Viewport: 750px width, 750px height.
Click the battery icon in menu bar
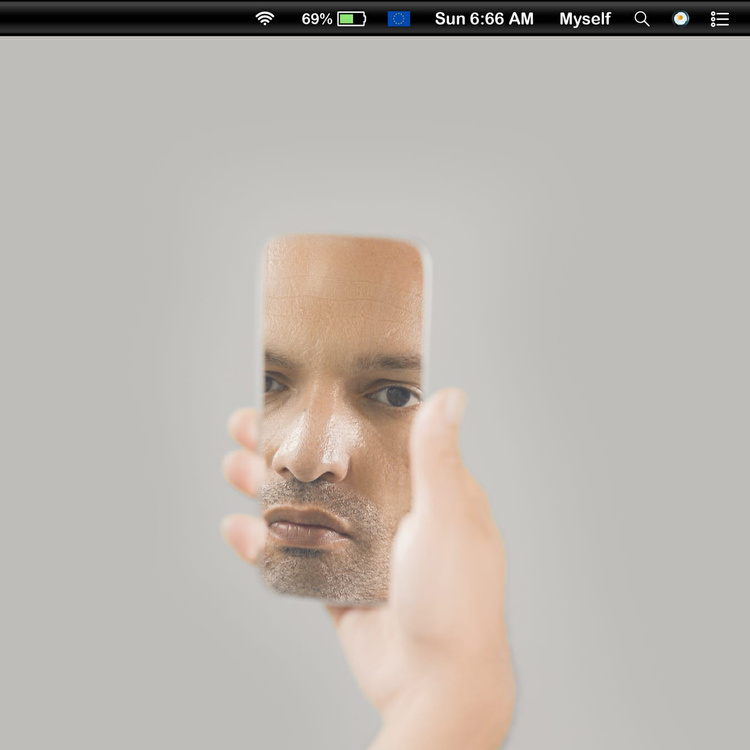point(352,19)
